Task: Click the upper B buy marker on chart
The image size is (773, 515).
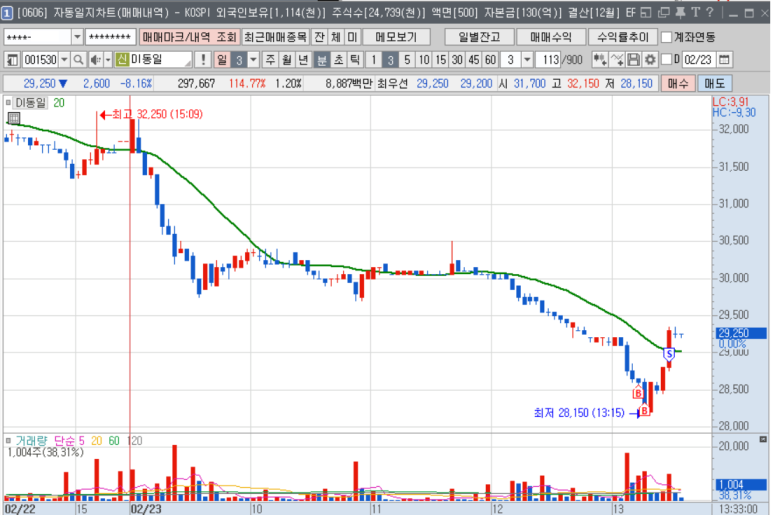Action: 638,392
